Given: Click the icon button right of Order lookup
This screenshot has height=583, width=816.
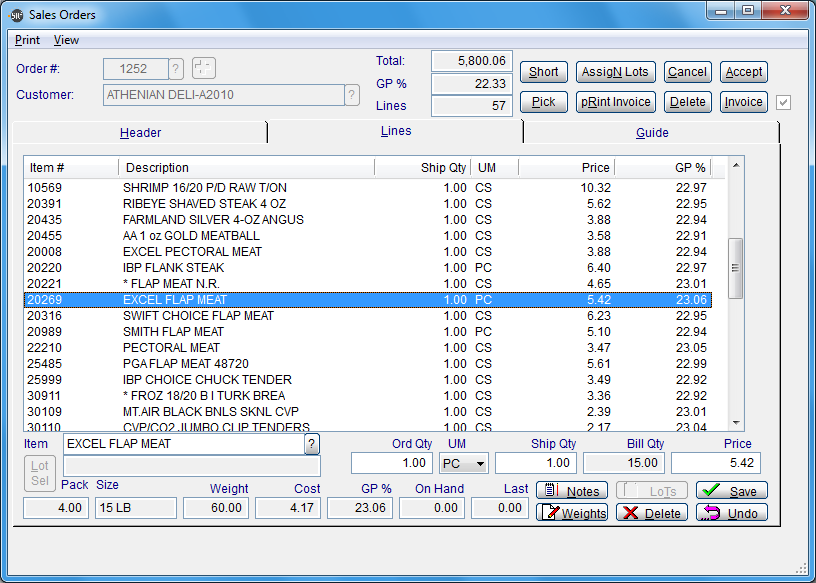Looking at the screenshot, I should [x=204, y=69].
